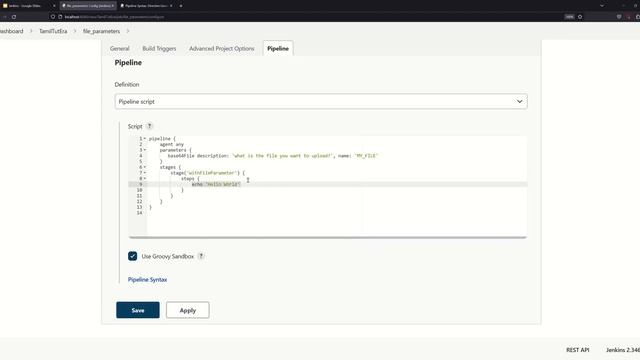Click the base64File parameter line in script

coord(273,156)
